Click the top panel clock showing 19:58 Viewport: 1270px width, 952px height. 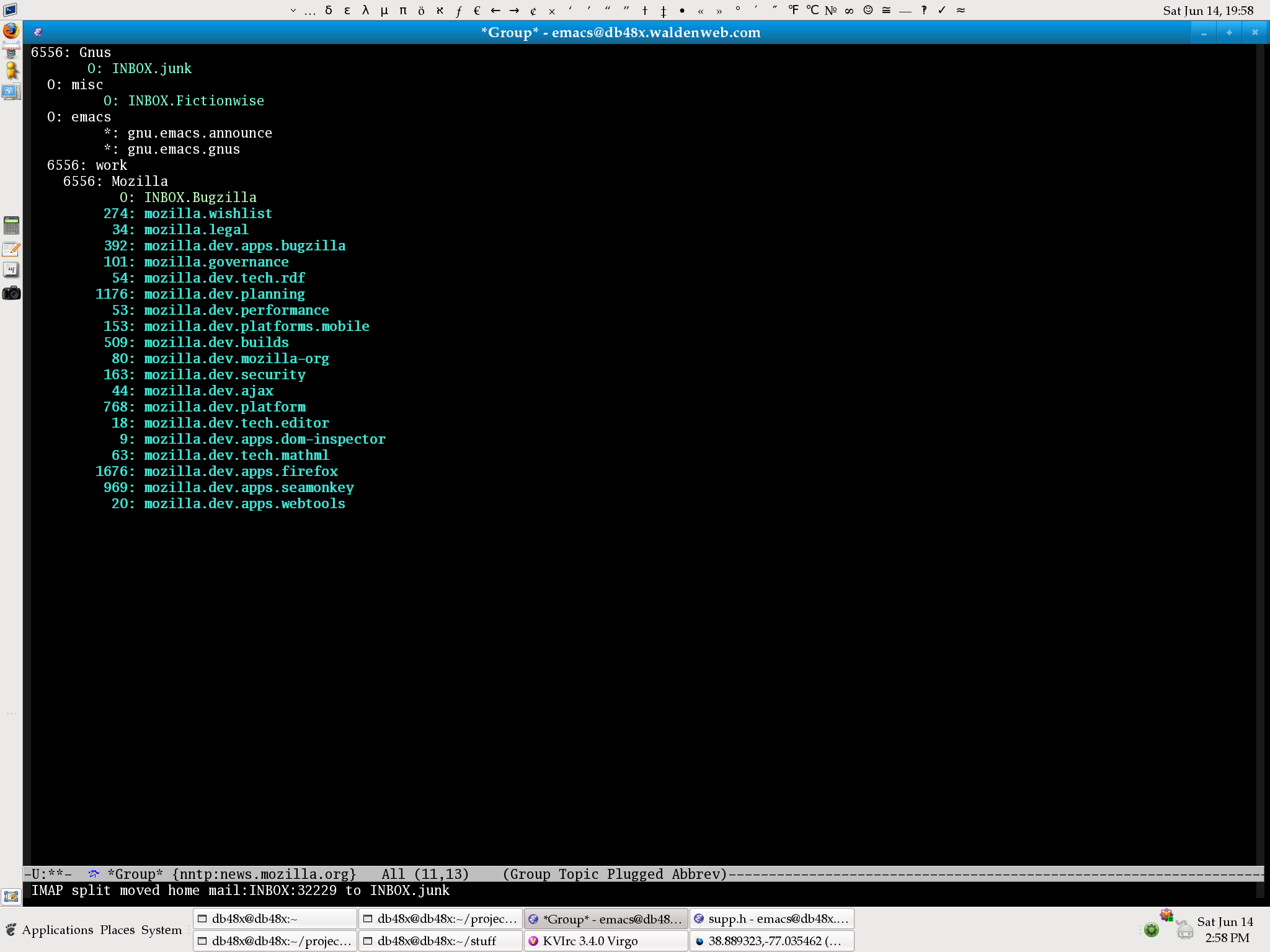(x=1208, y=11)
